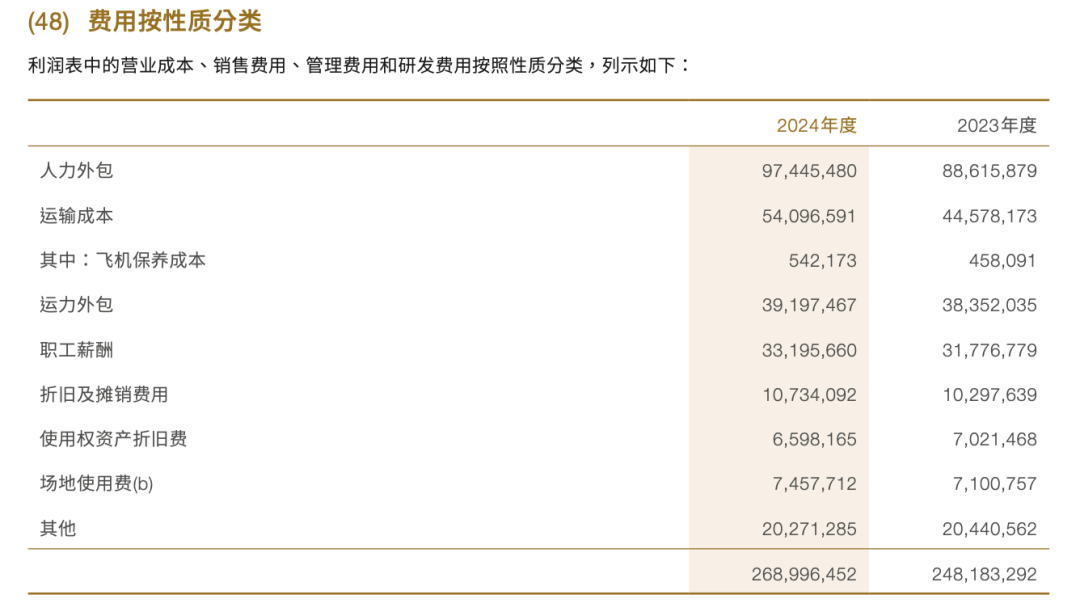
Task: Select the 运力外包 row label
Action: (77, 305)
